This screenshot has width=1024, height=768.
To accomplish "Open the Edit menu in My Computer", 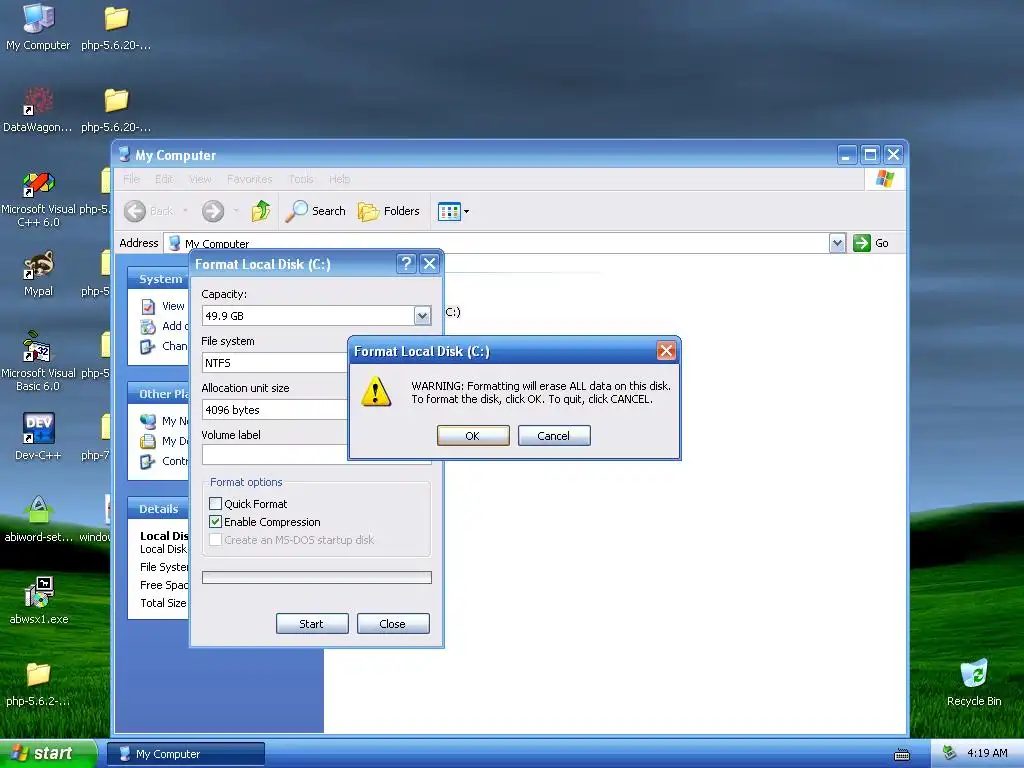I will pos(164,179).
